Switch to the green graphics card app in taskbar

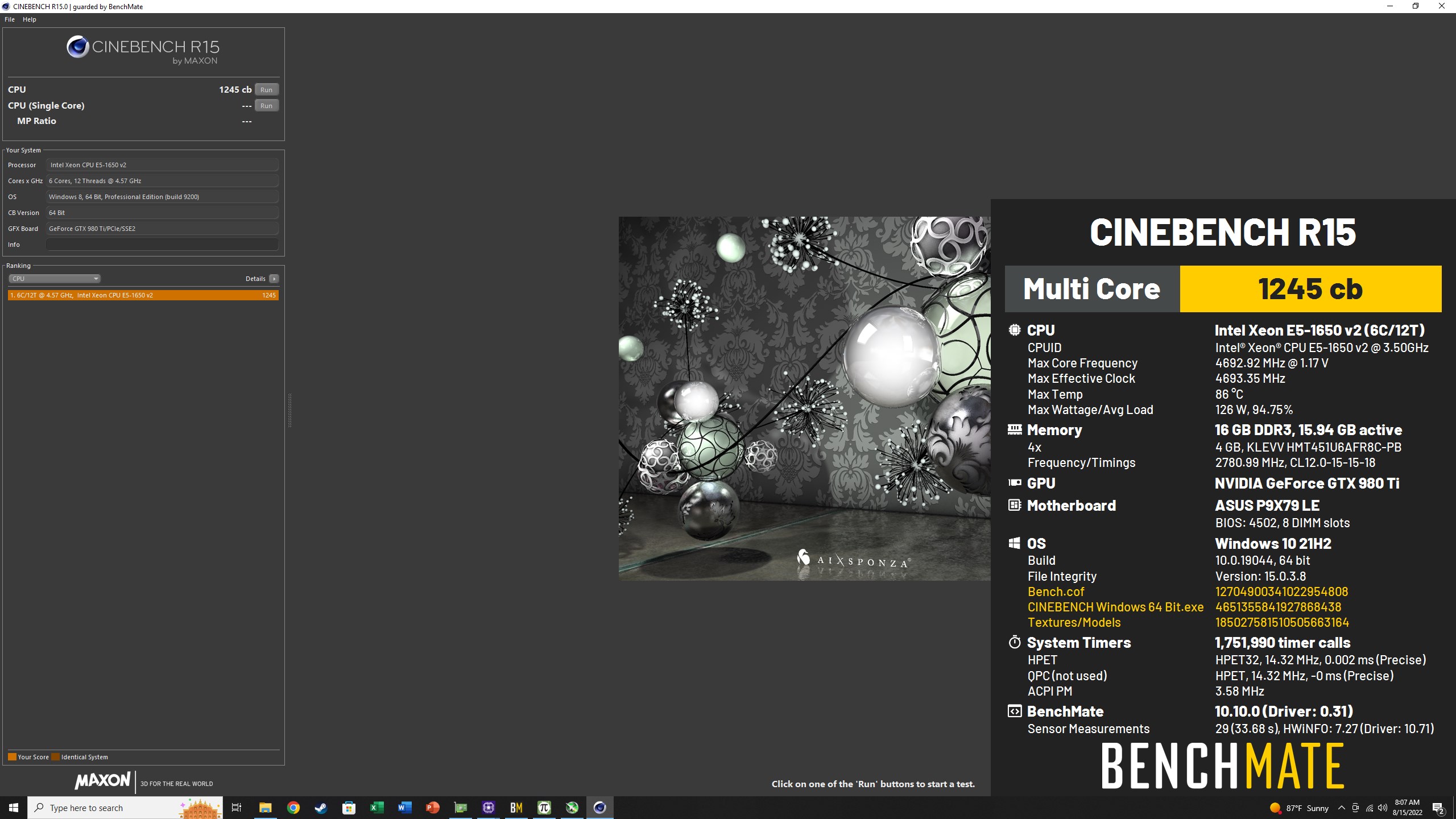(x=460, y=808)
